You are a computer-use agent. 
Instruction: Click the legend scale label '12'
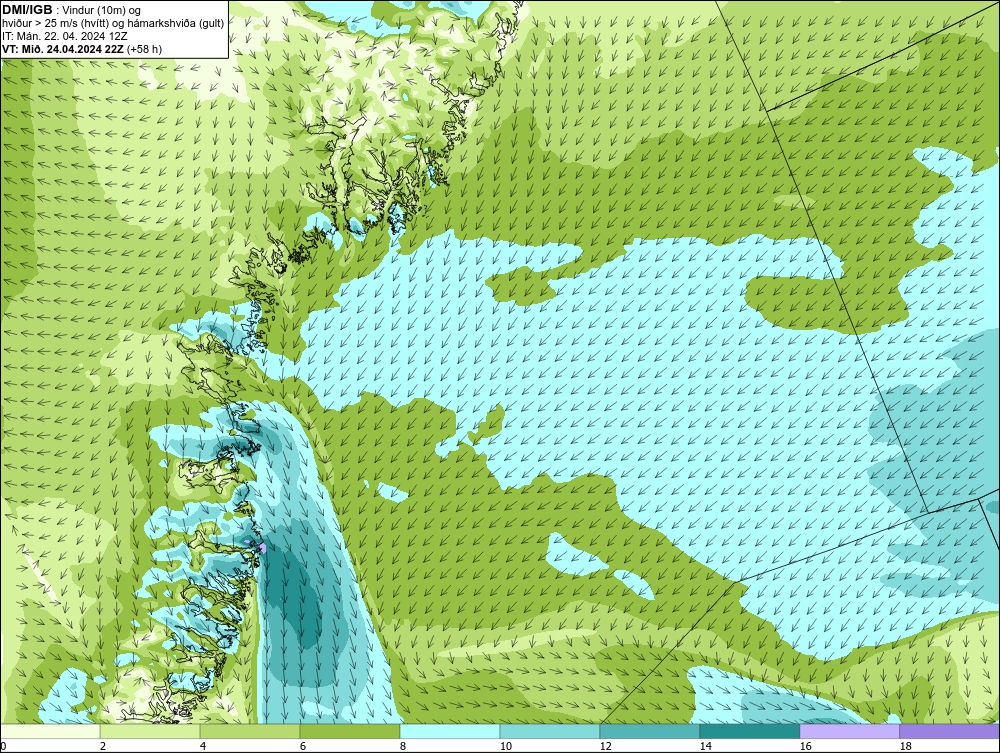click(605, 746)
